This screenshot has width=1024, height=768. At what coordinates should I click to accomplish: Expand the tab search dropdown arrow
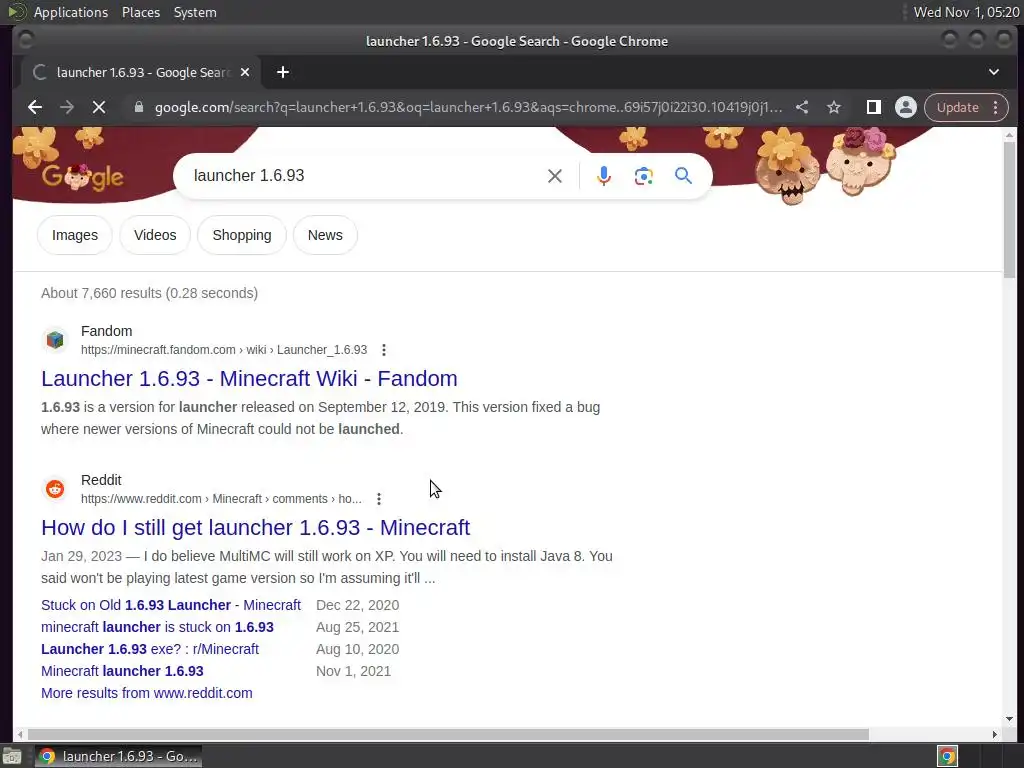click(x=993, y=72)
